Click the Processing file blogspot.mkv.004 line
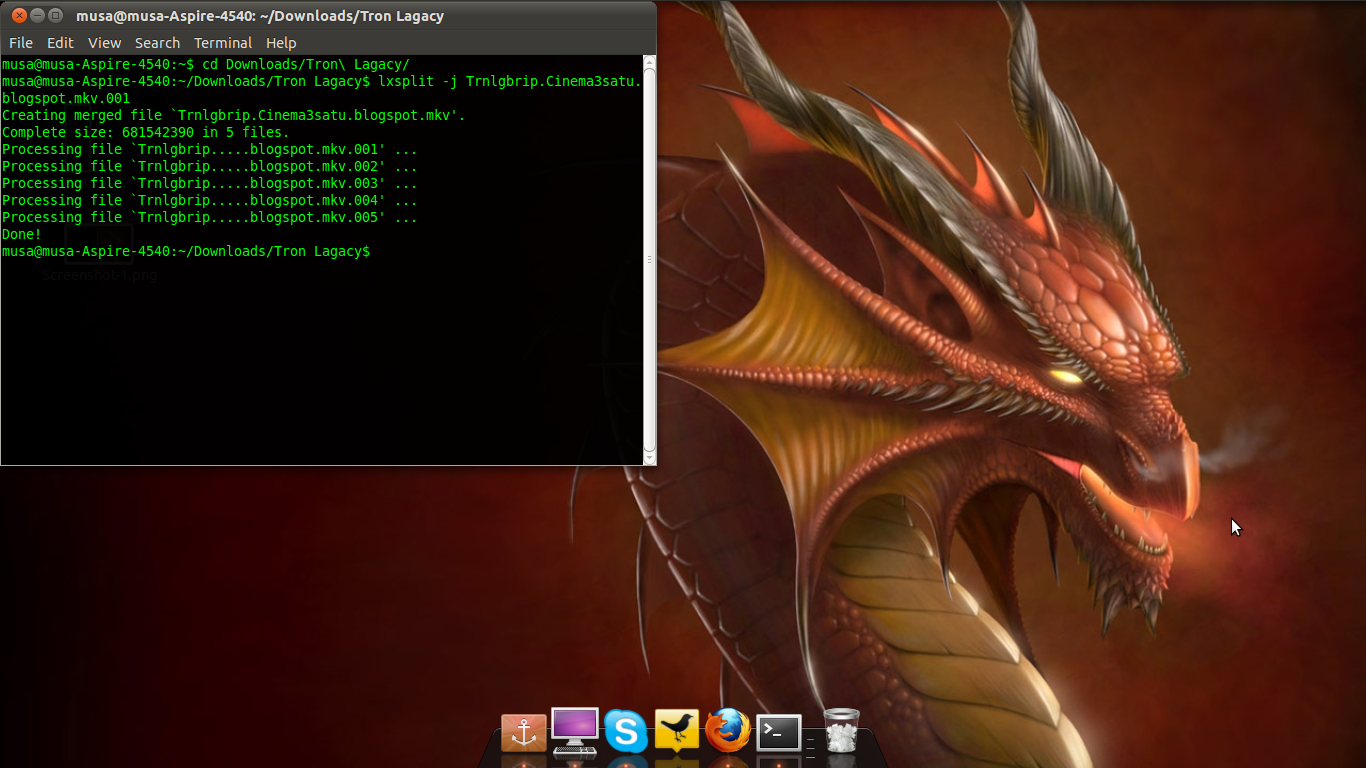The image size is (1366, 768). pos(210,200)
